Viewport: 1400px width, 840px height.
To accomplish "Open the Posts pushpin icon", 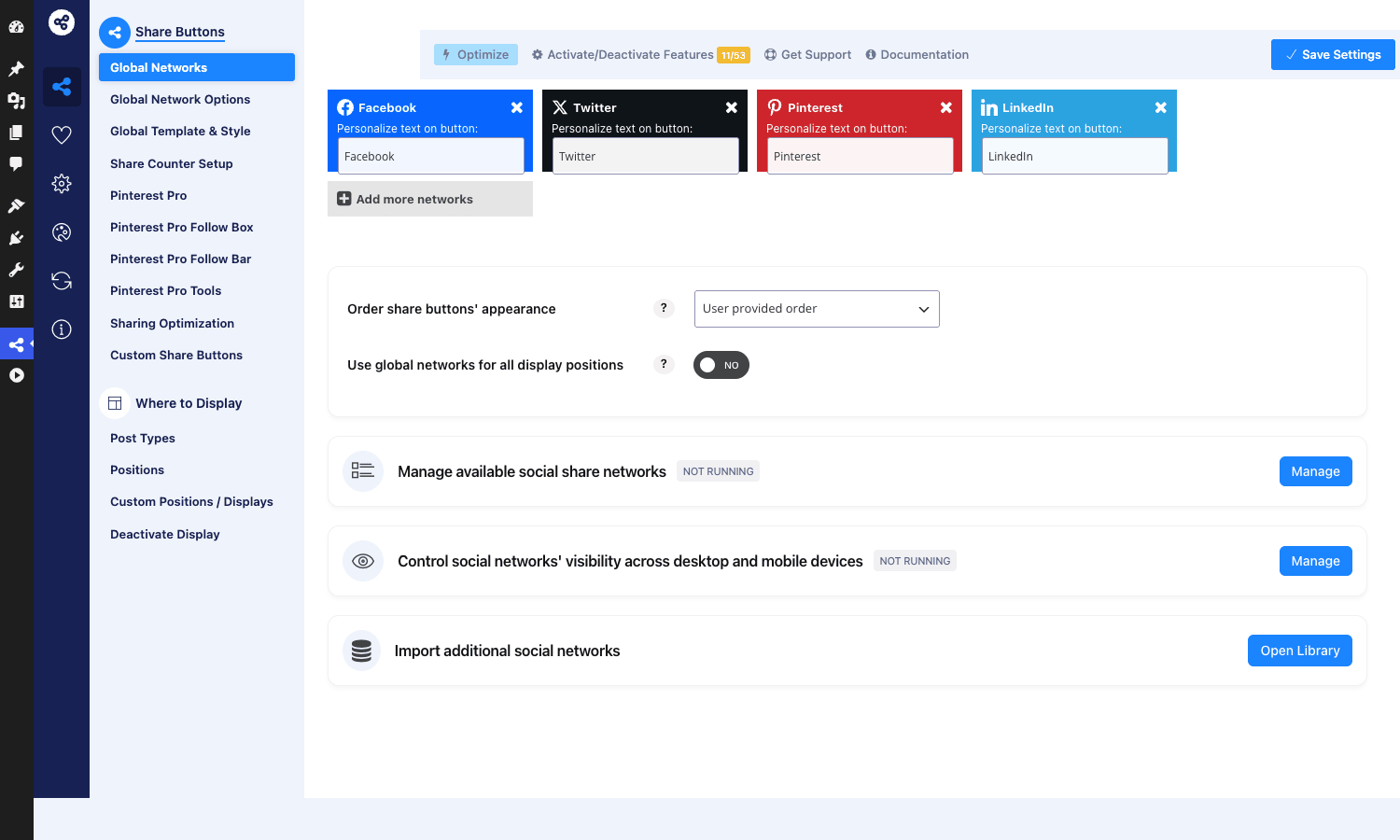I will [x=16, y=69].
